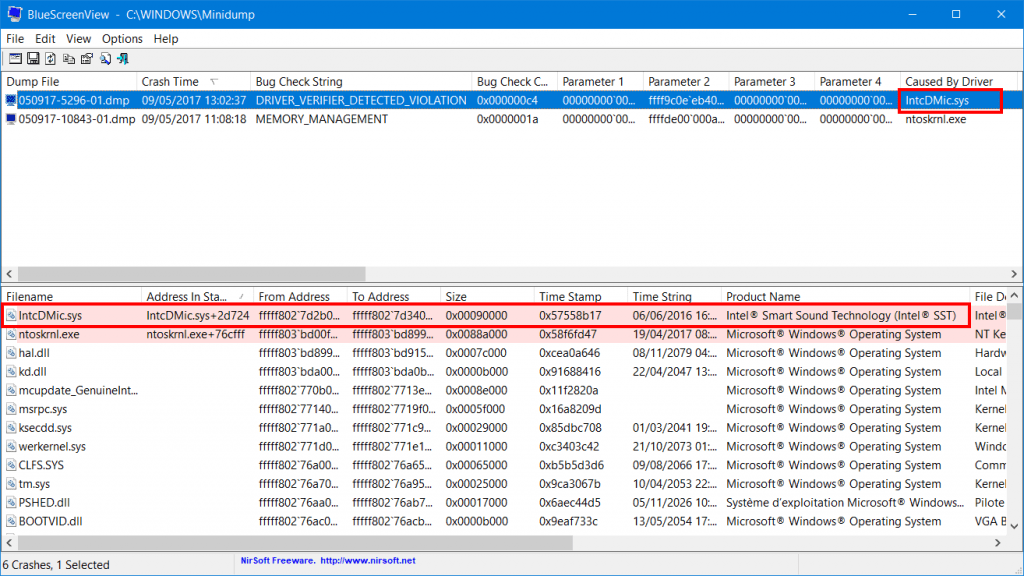The height and width of the screenshot is (576, 1024).
Task: Click the Advanced Options toolbar icon
Action: click(x=15, y=59)
